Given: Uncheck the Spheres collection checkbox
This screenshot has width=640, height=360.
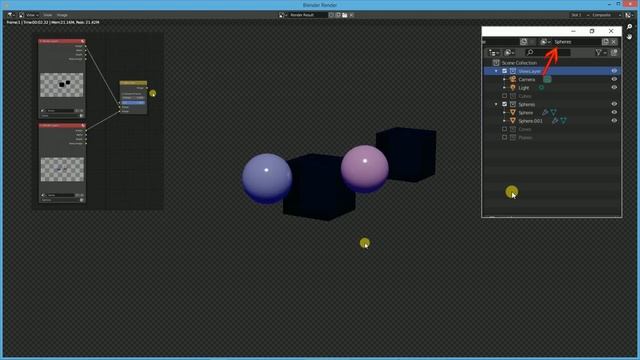Looking at the screenshot, I should pyautogui.click(x=504, y=104).
